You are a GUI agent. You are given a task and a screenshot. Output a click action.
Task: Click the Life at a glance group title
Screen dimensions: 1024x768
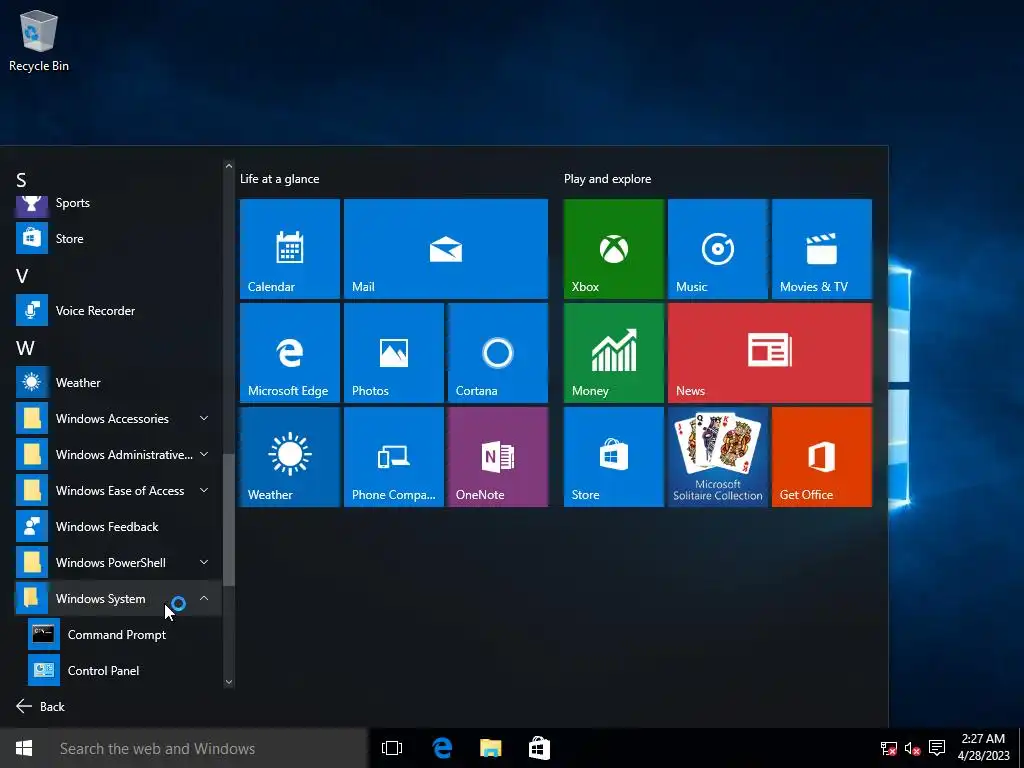point(280,179)
